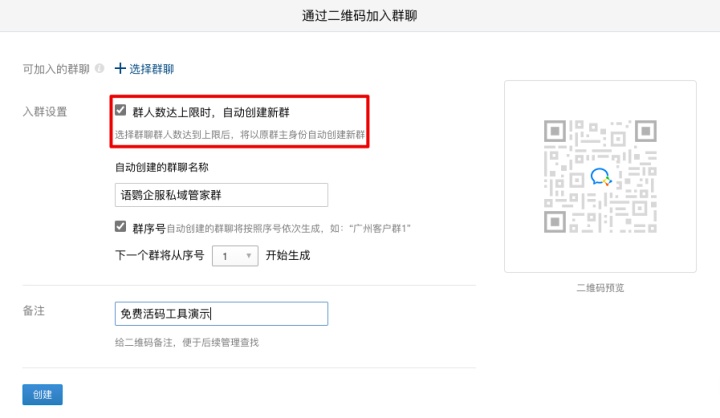
Task: Click the 备注 input field
Action: click(x=222, y=314)
